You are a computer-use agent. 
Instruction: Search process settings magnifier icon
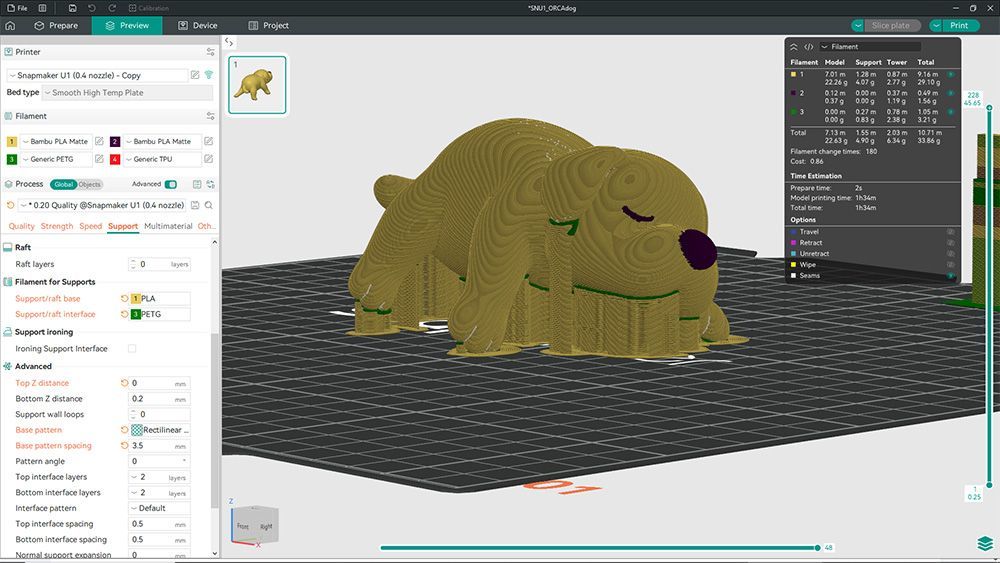(x=209, y=205)
